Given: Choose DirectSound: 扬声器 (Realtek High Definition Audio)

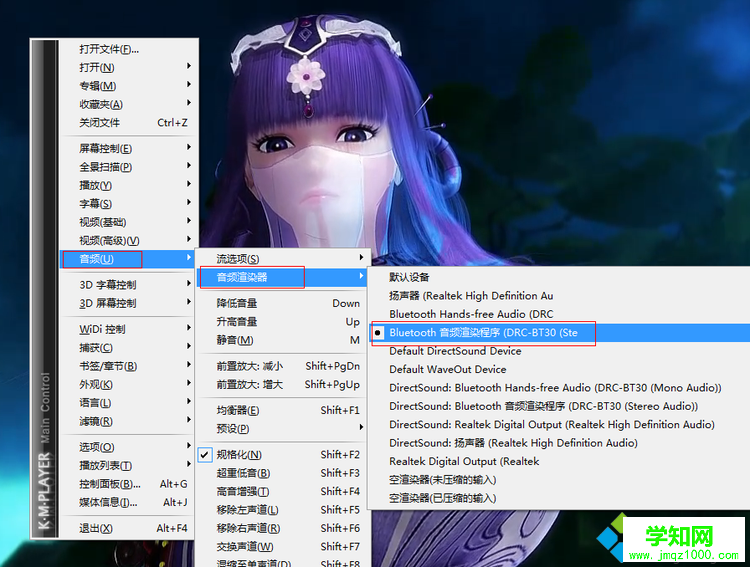Looking at the screenshot, I should tap(560, 443).
